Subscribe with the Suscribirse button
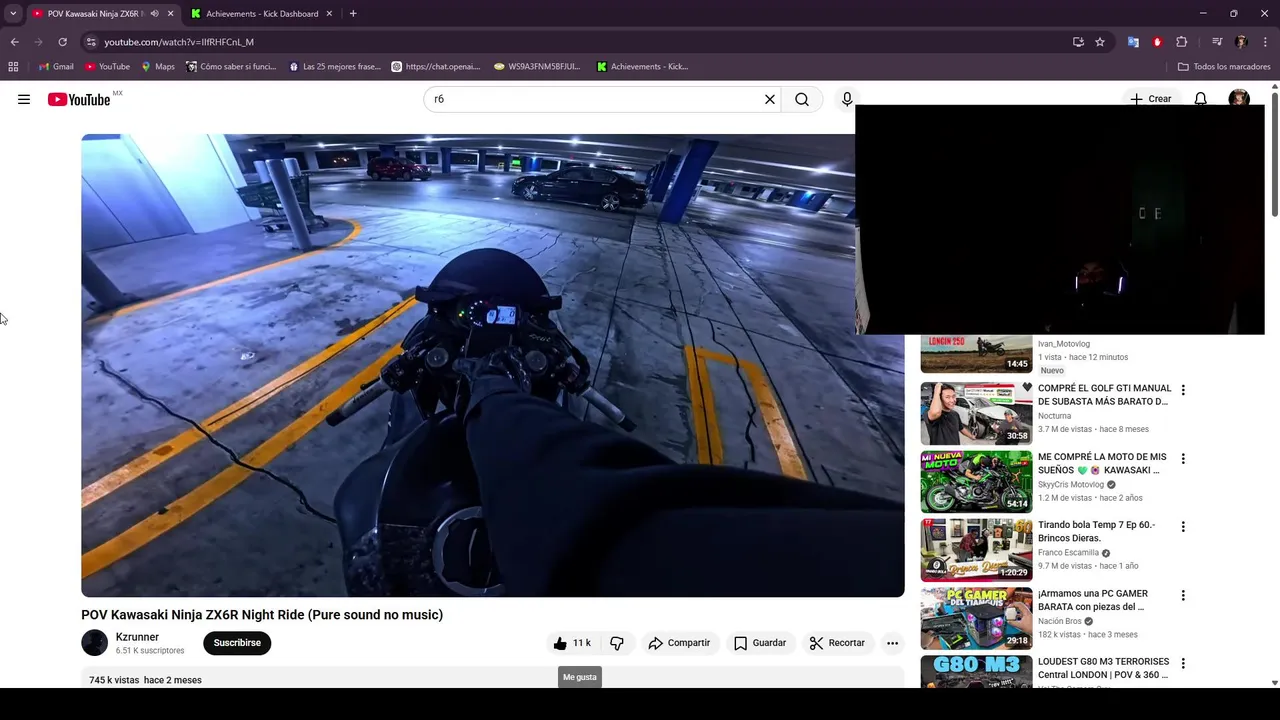The height and width of the screenshot is (720, 1280). pyautogui.click(x=237, y=643)
